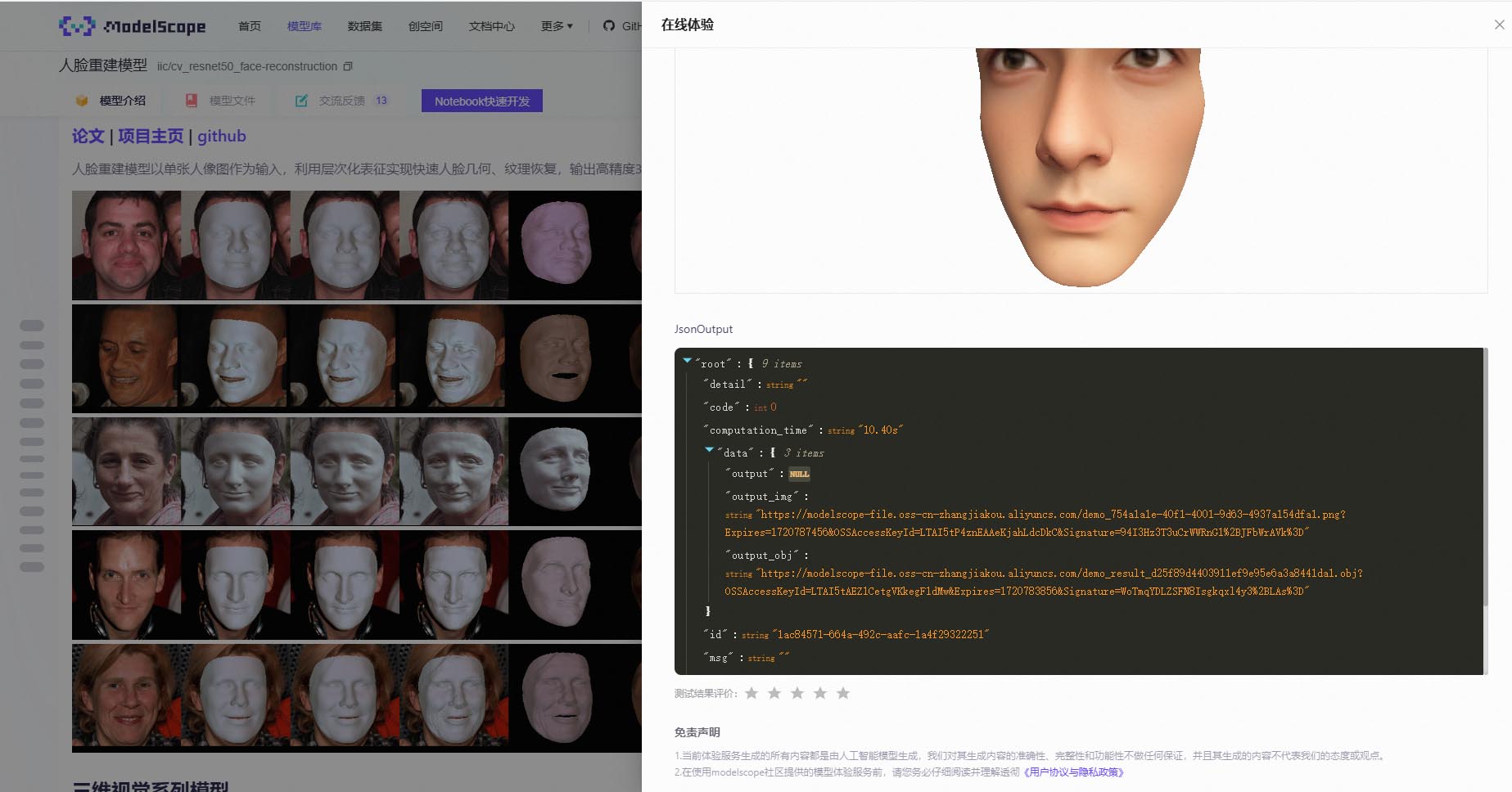The height and width of the screenshot is (792, 1512).
Task: Close the 在线体验 panel
Action: click(x=1499, y=25)
